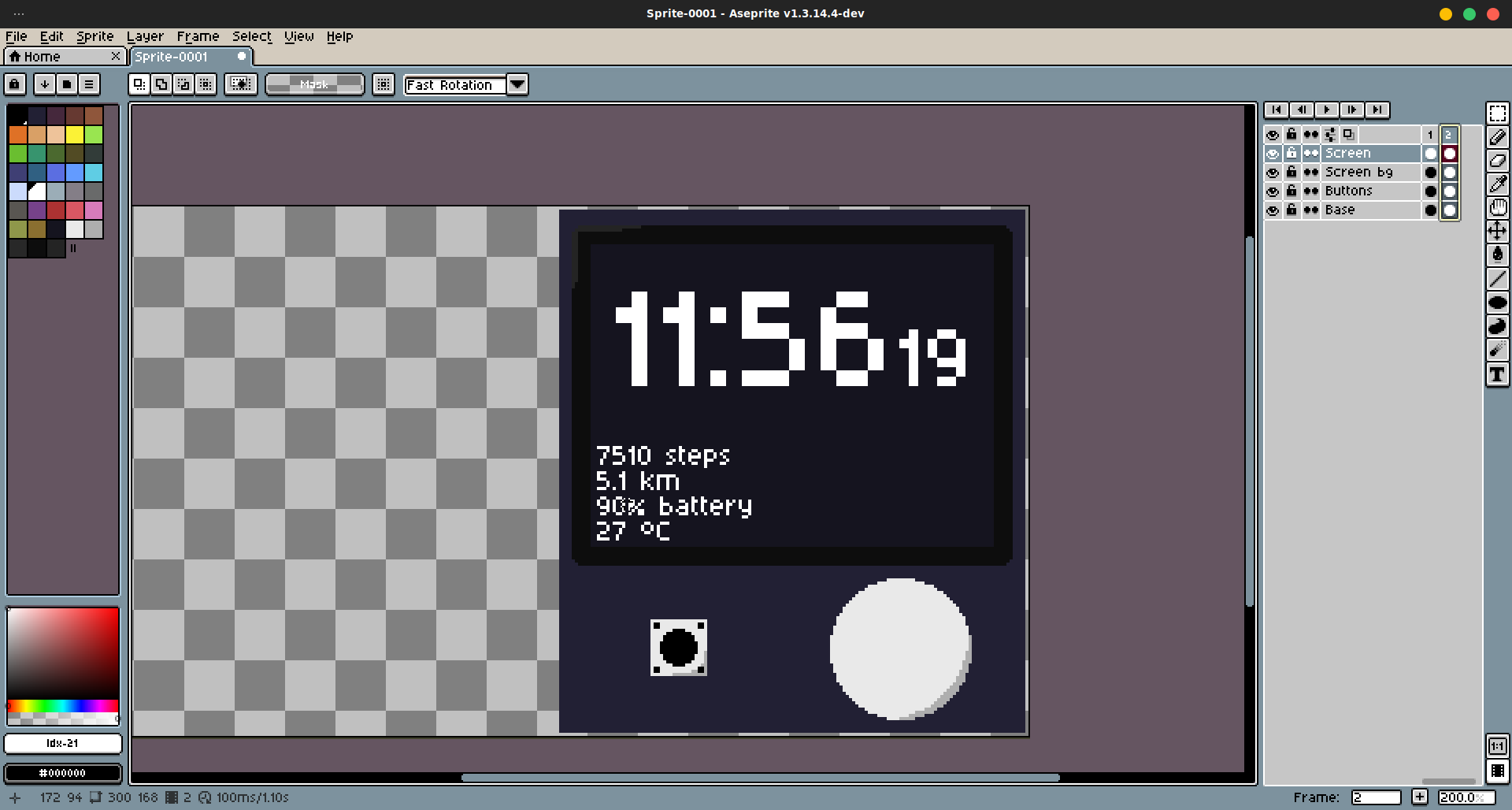Viewport: 1512px width, 810px height.
Task: Select the Text tool
Action: tap(1499, 374)
